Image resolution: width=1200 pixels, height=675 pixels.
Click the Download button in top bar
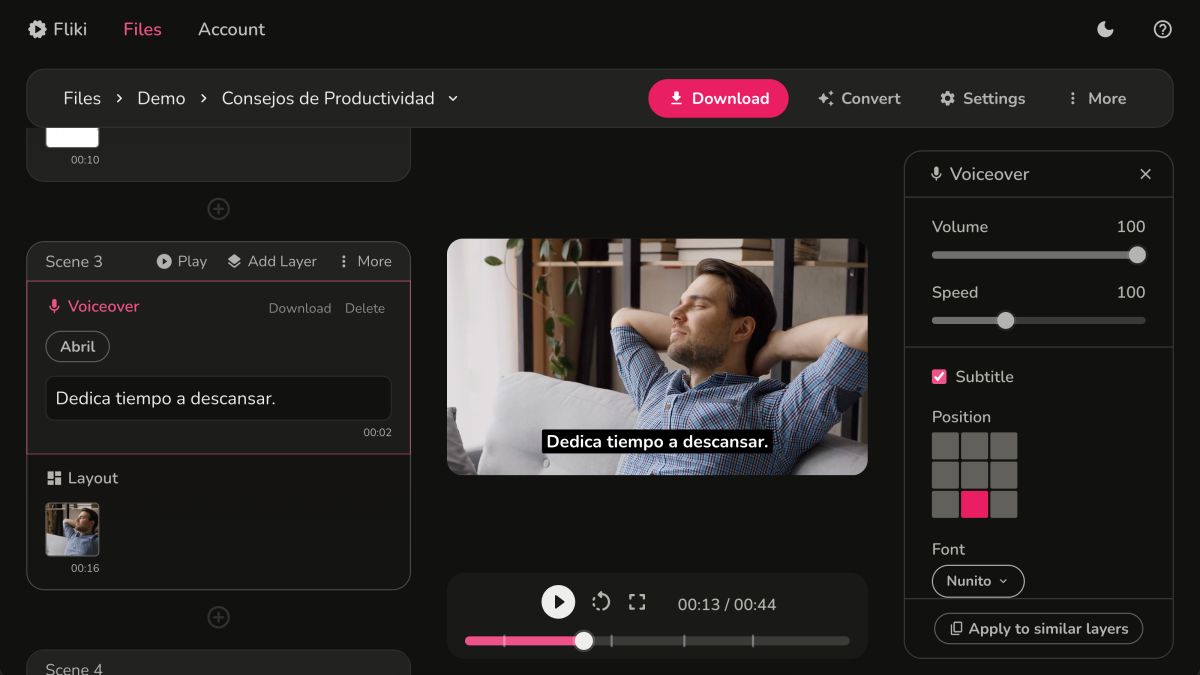click(718, 98)
